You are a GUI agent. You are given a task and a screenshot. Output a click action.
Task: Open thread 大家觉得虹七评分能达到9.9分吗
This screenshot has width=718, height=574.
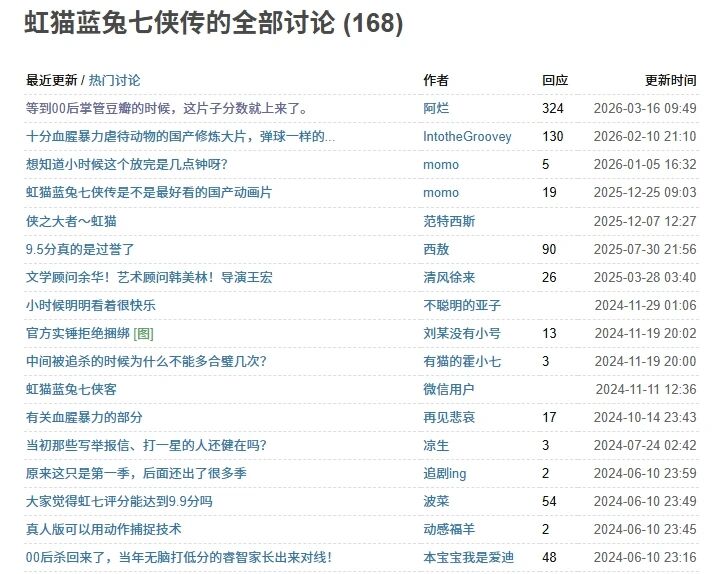coord(119,501)
